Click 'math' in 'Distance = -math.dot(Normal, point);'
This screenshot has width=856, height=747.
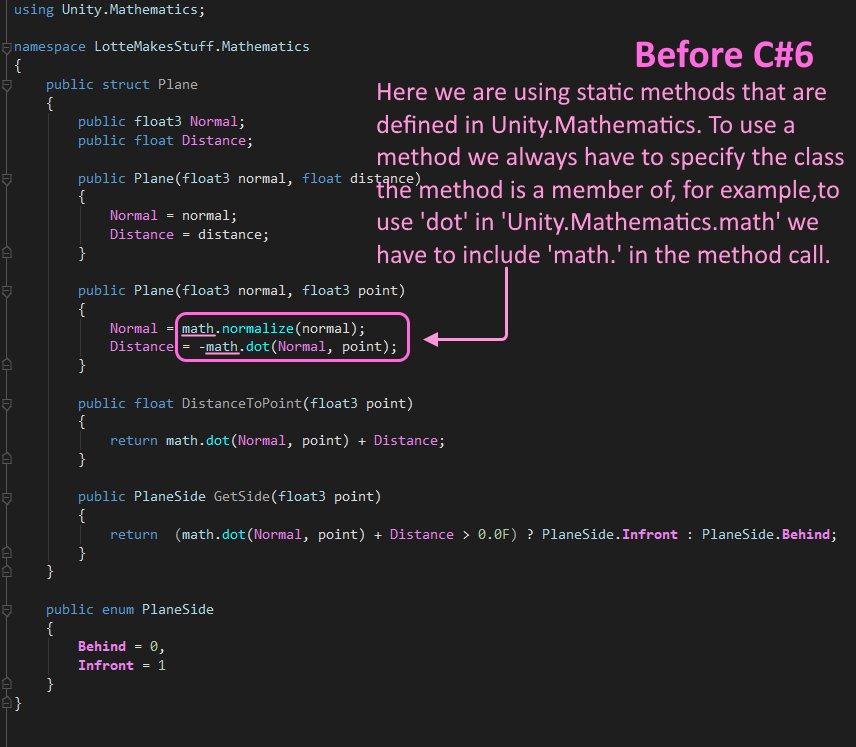[222, 347]
